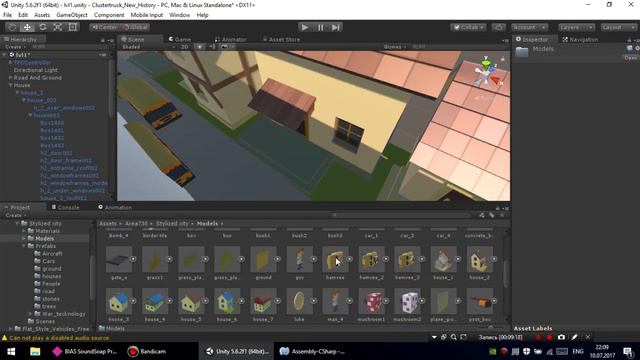
Task: Open the Collab dropdown
Action: (x=468, y=27)
